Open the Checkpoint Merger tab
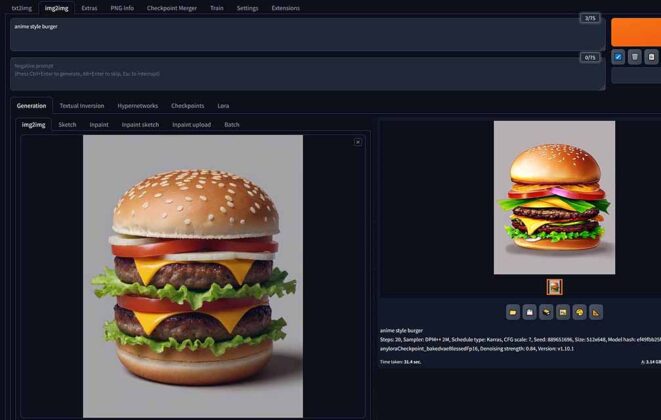Viewport: 661px width, 420px height. (x=171, y=7)
